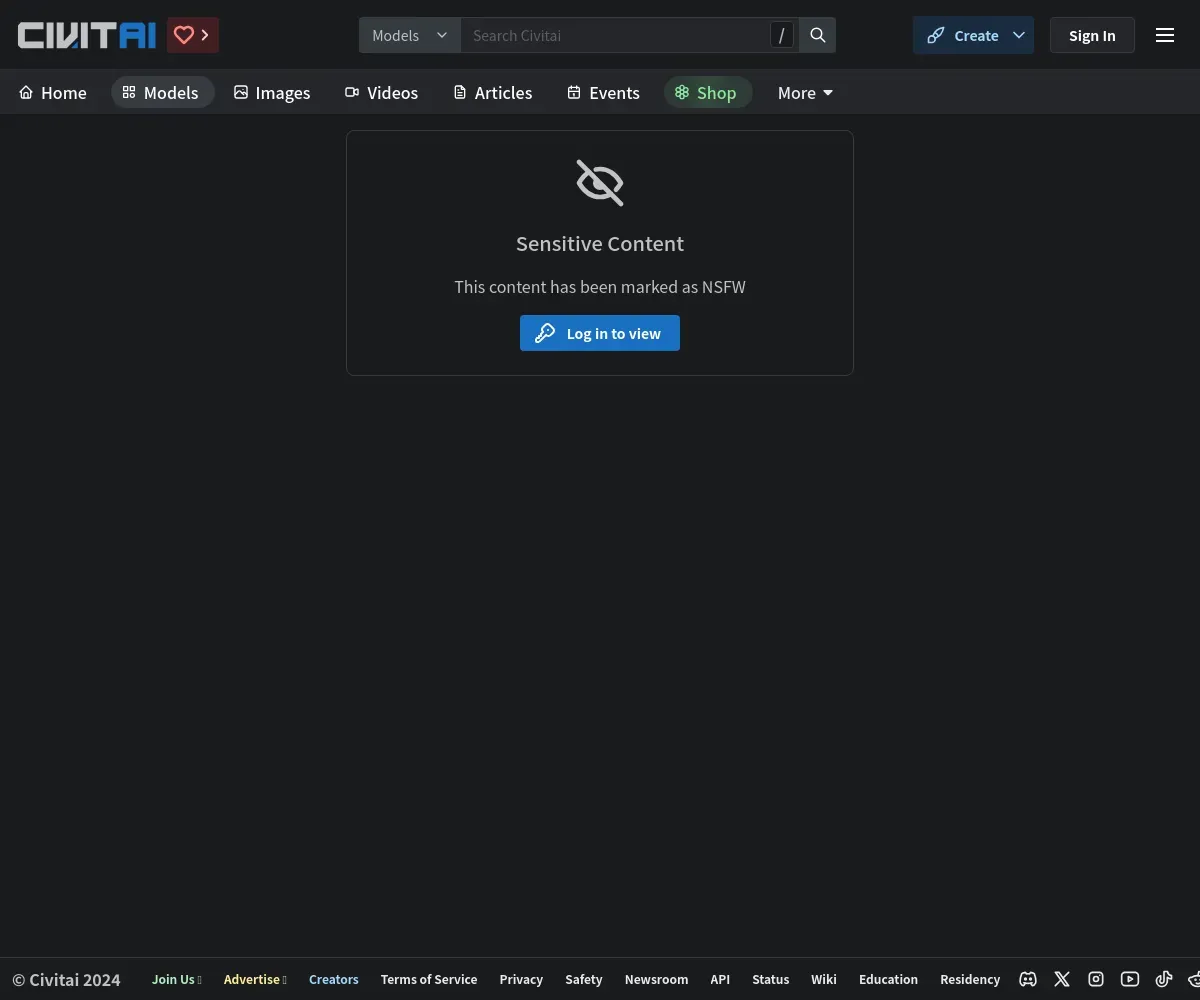
Task: Focus the Search Civitai input field
Action: pyautogui.click(x=615, y=35)
